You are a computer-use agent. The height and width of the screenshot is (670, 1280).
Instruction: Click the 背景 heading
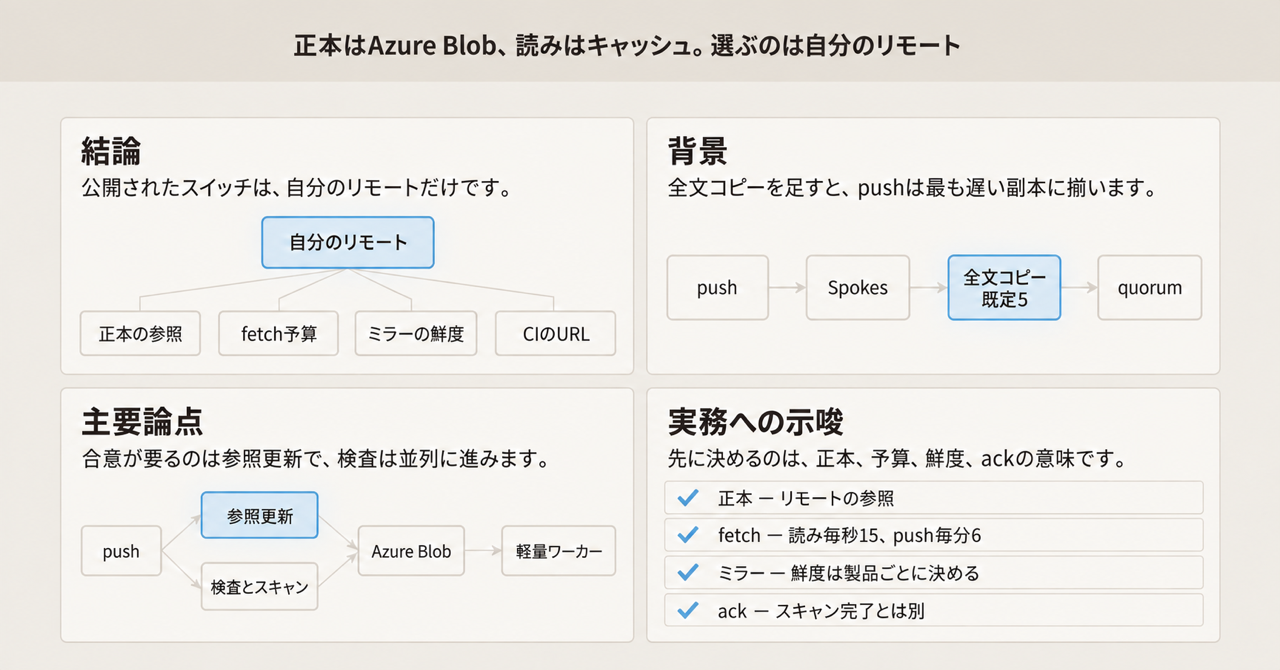697,151
